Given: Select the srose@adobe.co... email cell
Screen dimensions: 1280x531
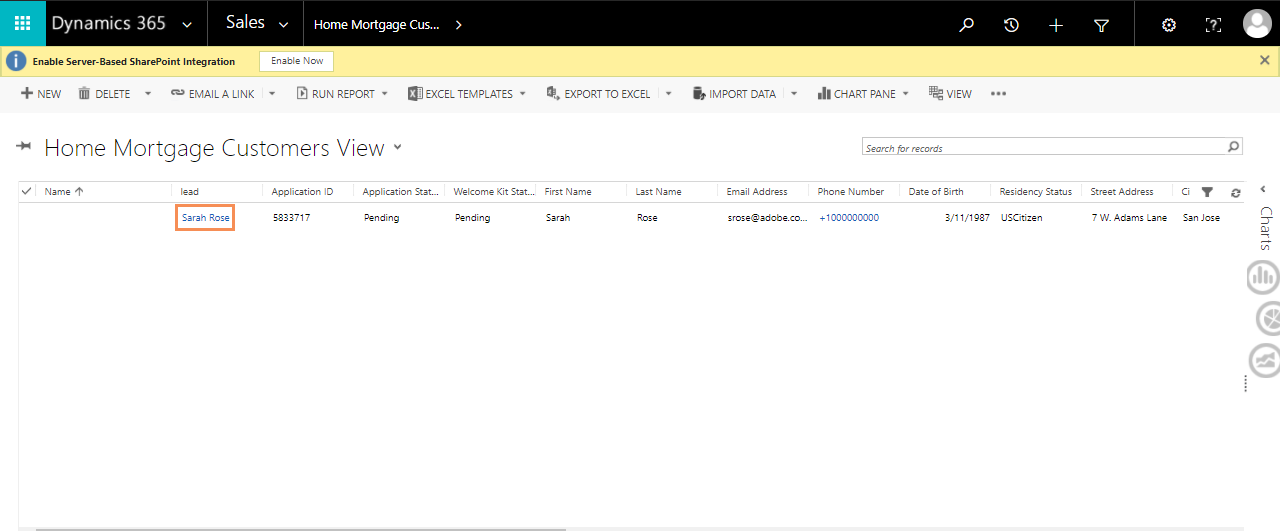Looking at the screenshot, I should click(x=767, y=217).
